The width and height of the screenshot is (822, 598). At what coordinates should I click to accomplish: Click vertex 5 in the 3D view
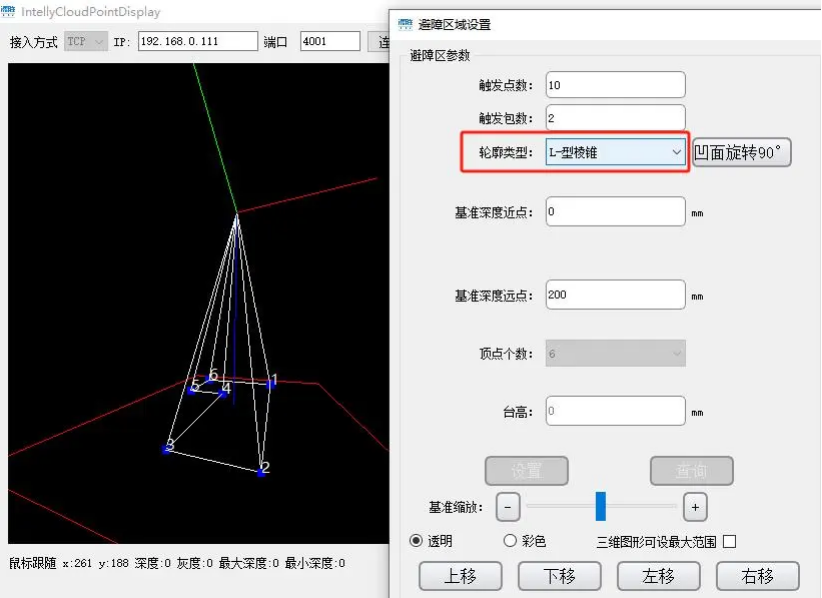coord(192,390)
